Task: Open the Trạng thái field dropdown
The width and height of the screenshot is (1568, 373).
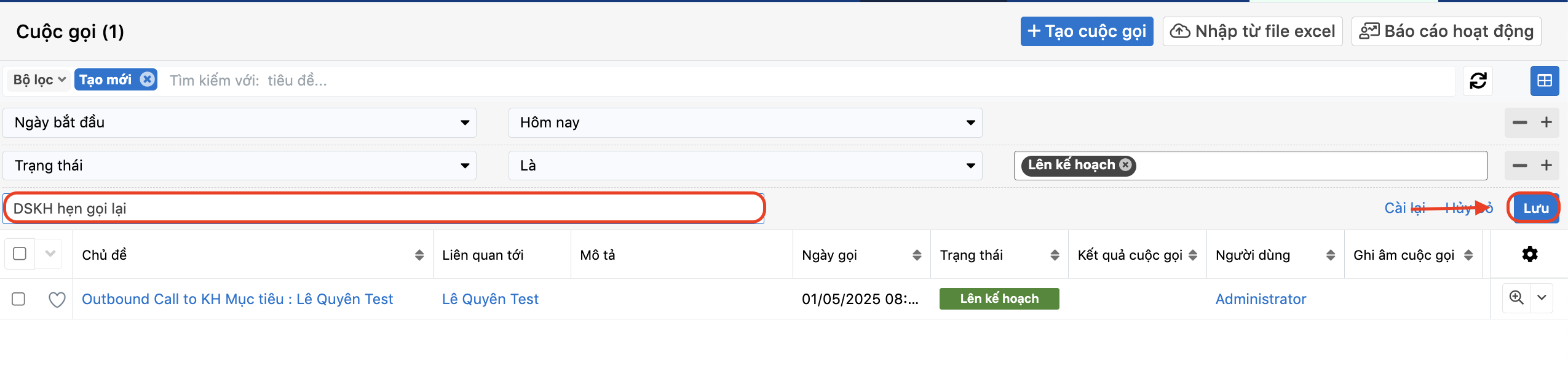Action: click(240, 166)
